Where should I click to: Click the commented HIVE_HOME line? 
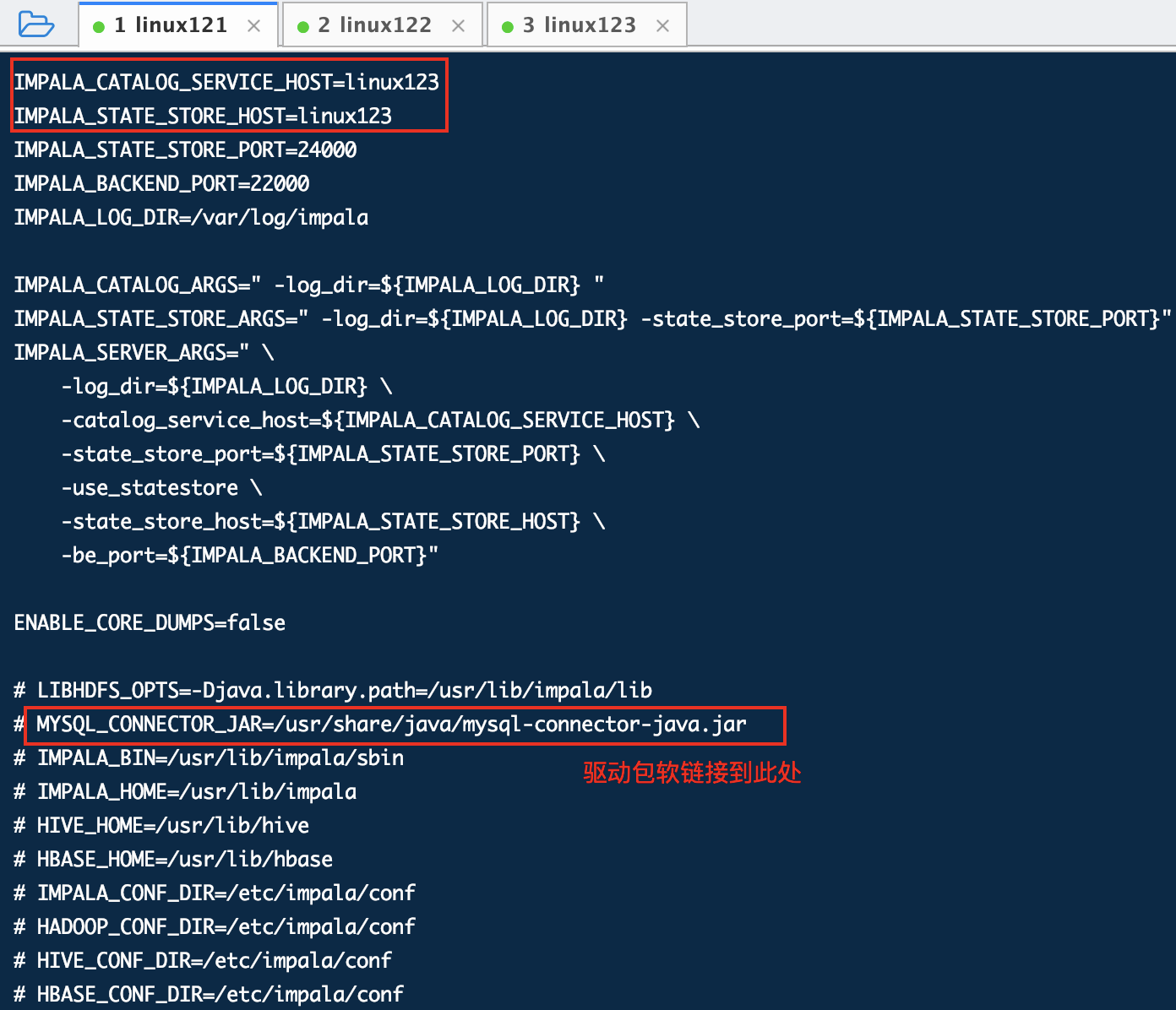pos(161,825)
